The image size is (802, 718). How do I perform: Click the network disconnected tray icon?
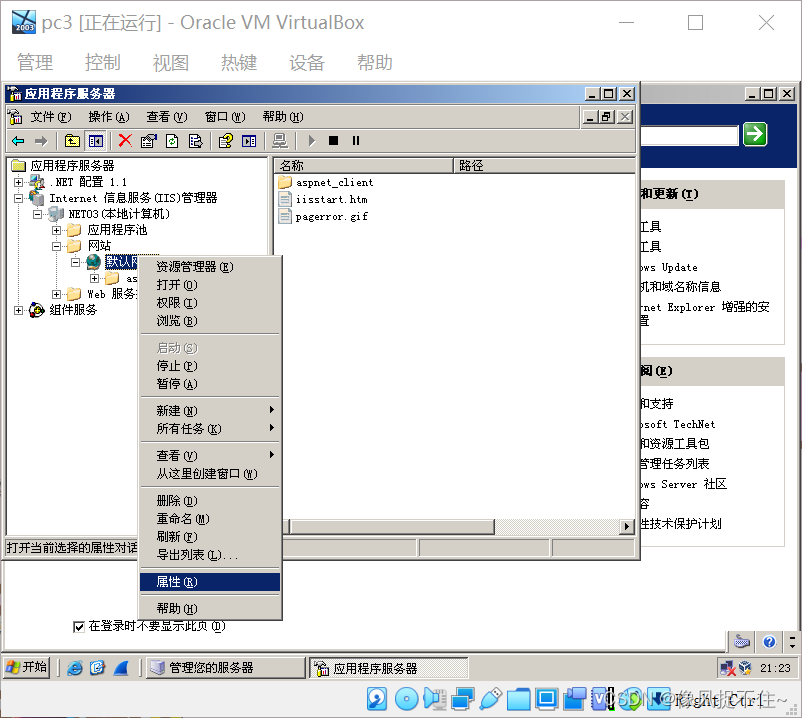coord(728,668)
